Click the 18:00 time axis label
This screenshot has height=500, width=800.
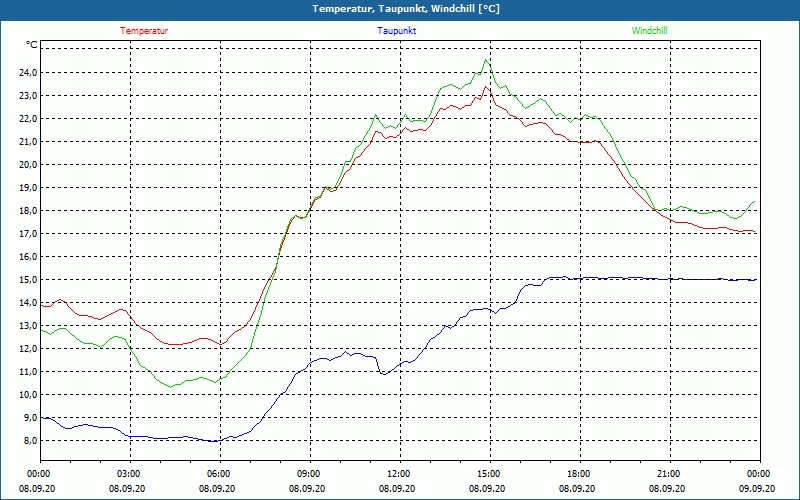[x=580, y=474]
